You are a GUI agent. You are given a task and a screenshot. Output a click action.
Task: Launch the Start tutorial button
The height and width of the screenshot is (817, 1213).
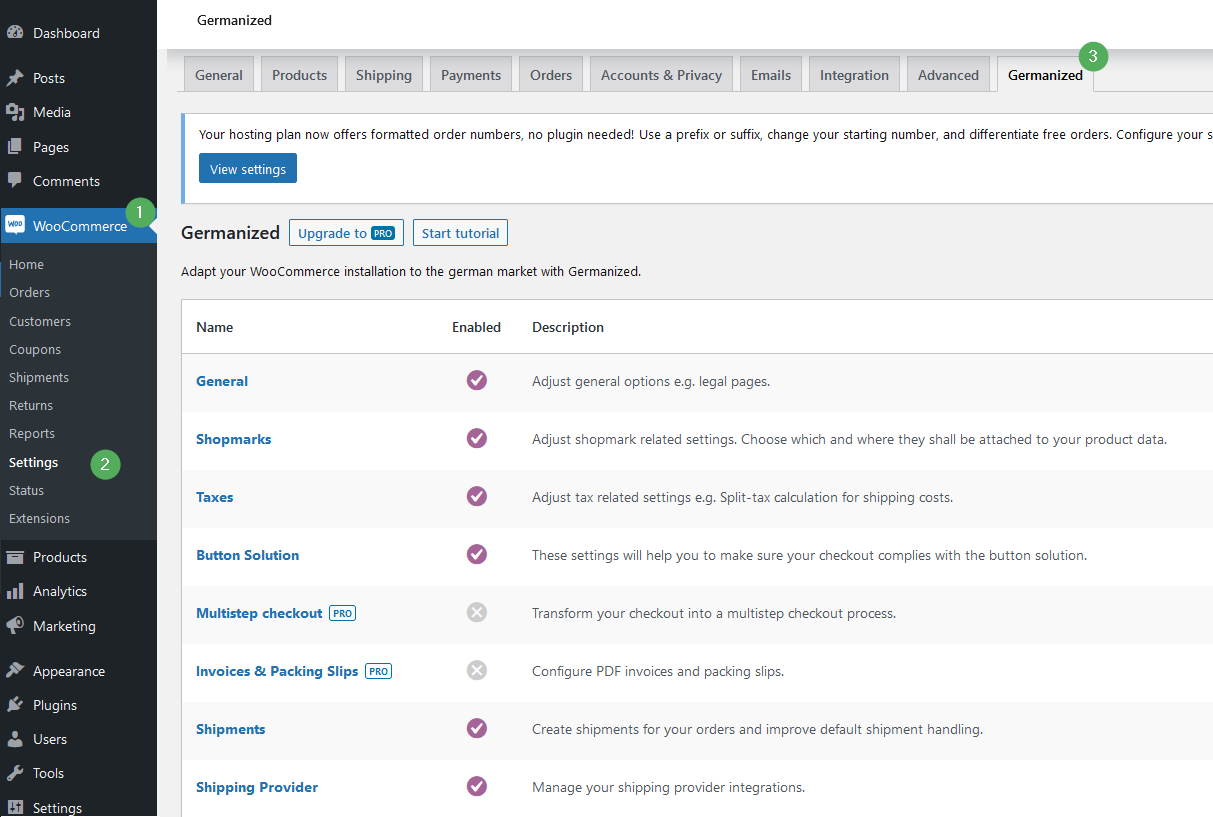click(460, 233)
